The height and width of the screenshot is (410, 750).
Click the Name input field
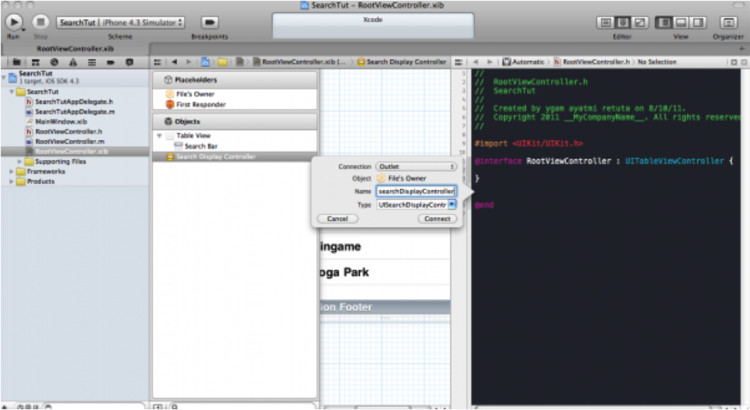pyautogui.click(x=415, y=191)
